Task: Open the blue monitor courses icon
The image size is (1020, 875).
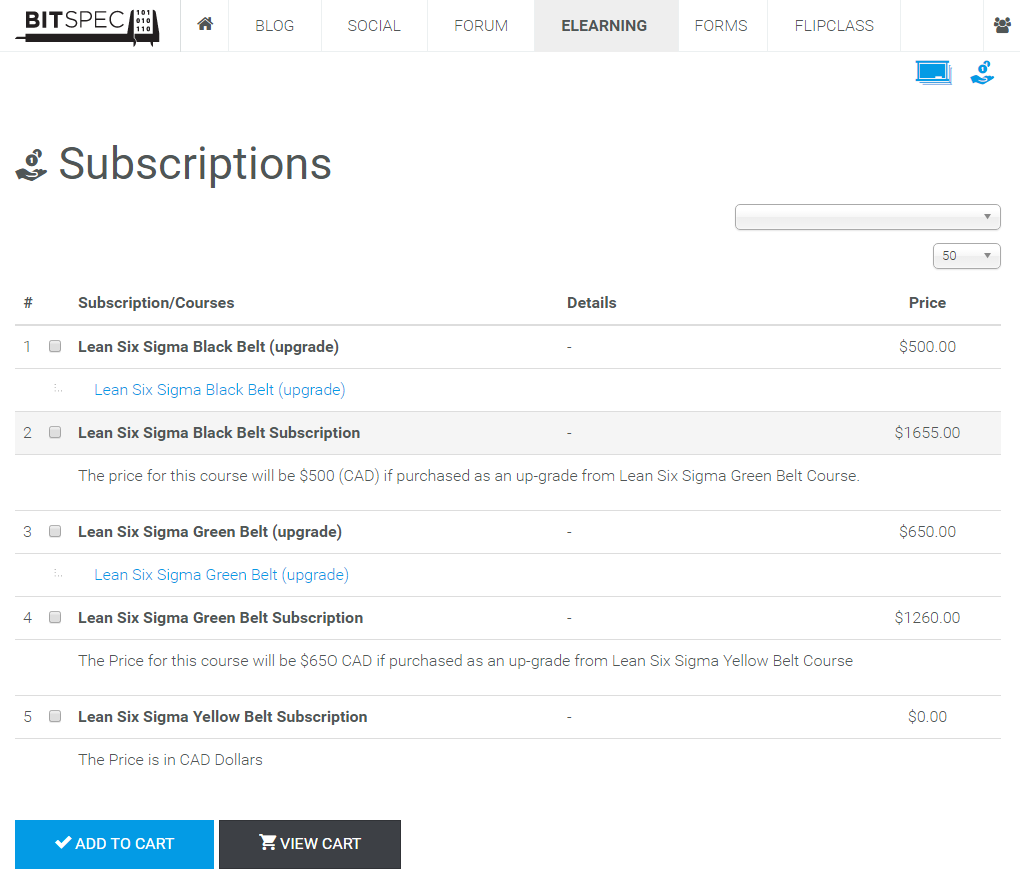Action: 933,72
